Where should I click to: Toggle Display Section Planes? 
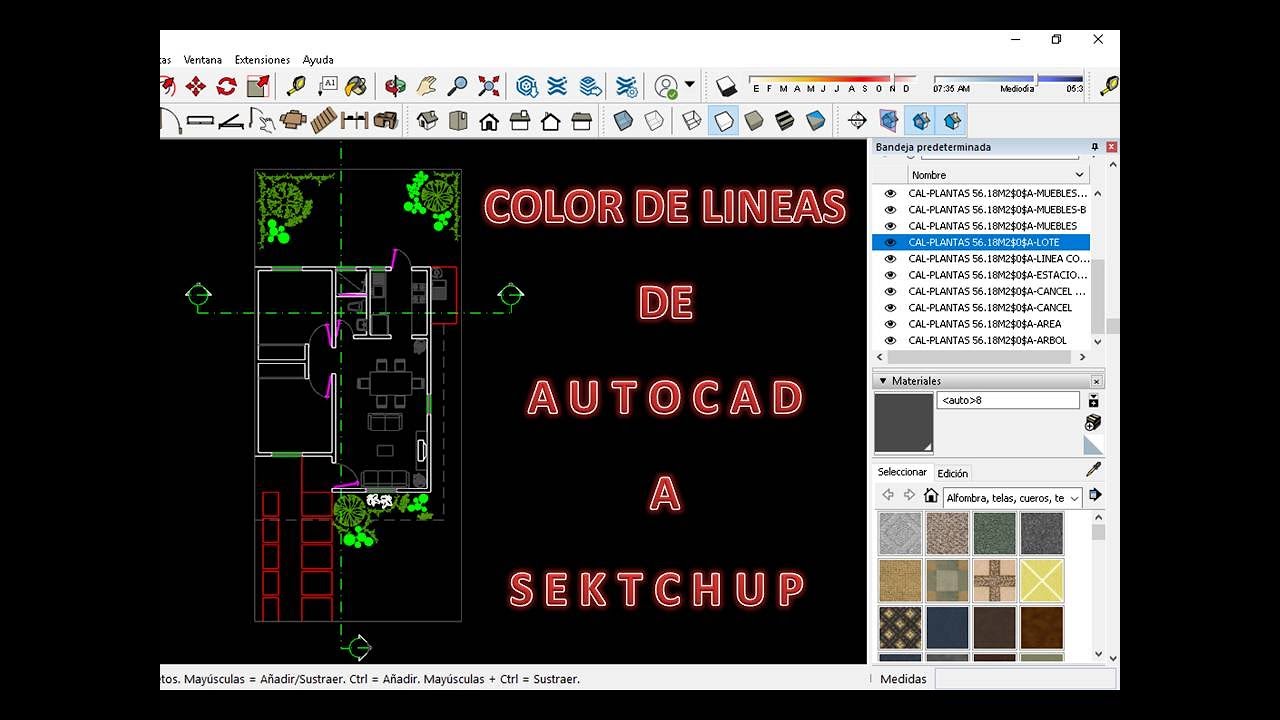click(x=889, y=121)
